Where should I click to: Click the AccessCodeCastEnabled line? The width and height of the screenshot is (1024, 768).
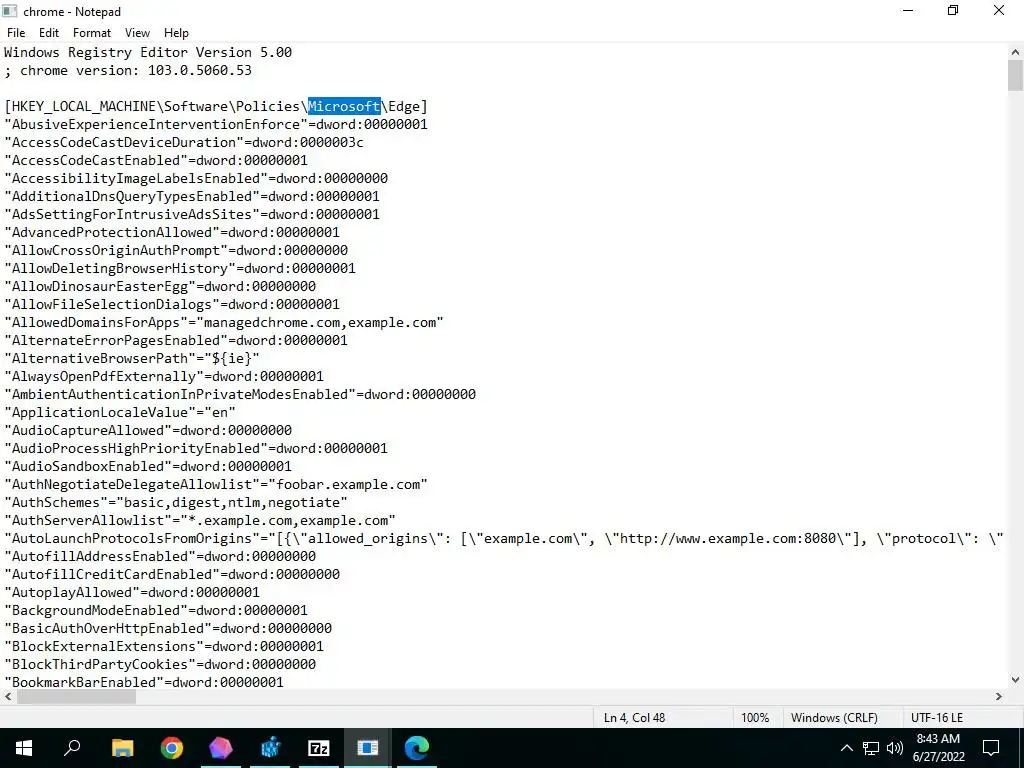(x=156, y=160)
